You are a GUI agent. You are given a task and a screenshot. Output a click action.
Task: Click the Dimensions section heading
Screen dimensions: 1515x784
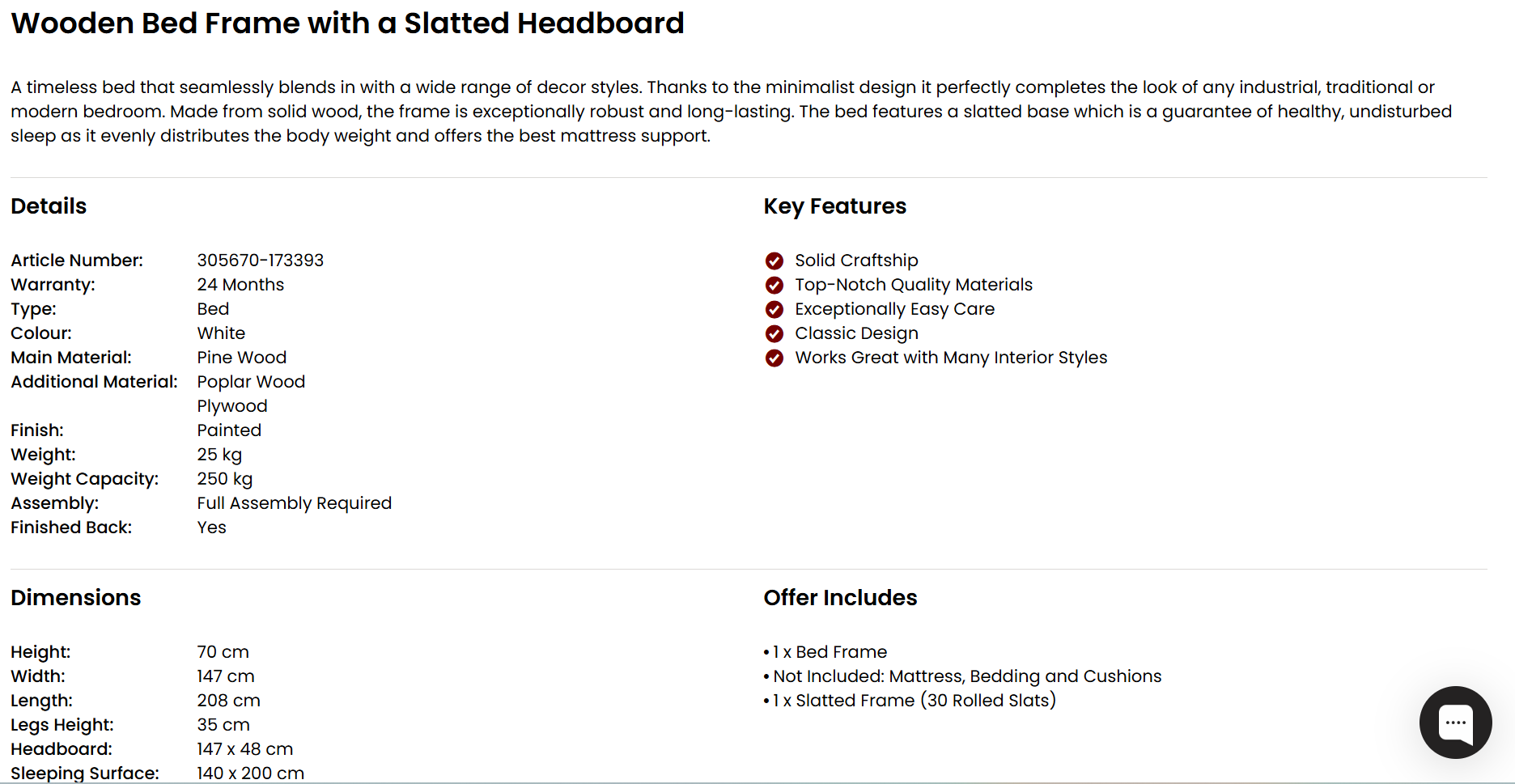75,598
